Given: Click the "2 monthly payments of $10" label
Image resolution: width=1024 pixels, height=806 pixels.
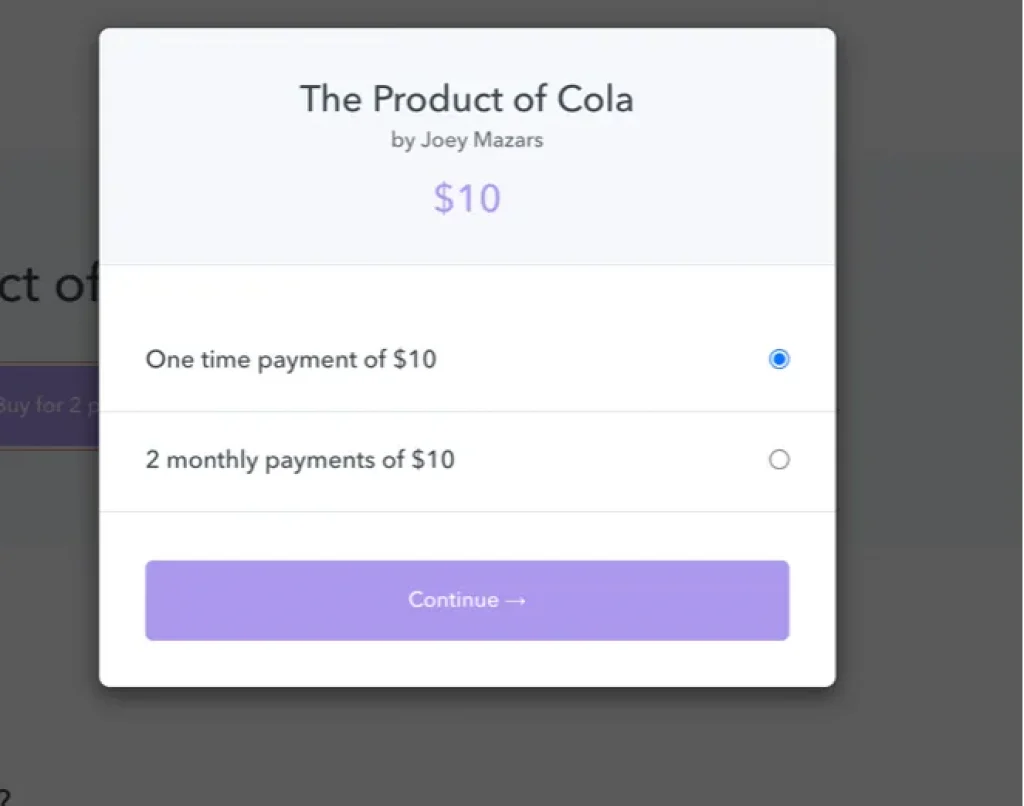Looking at the screenshot, I should click(300, 460).
